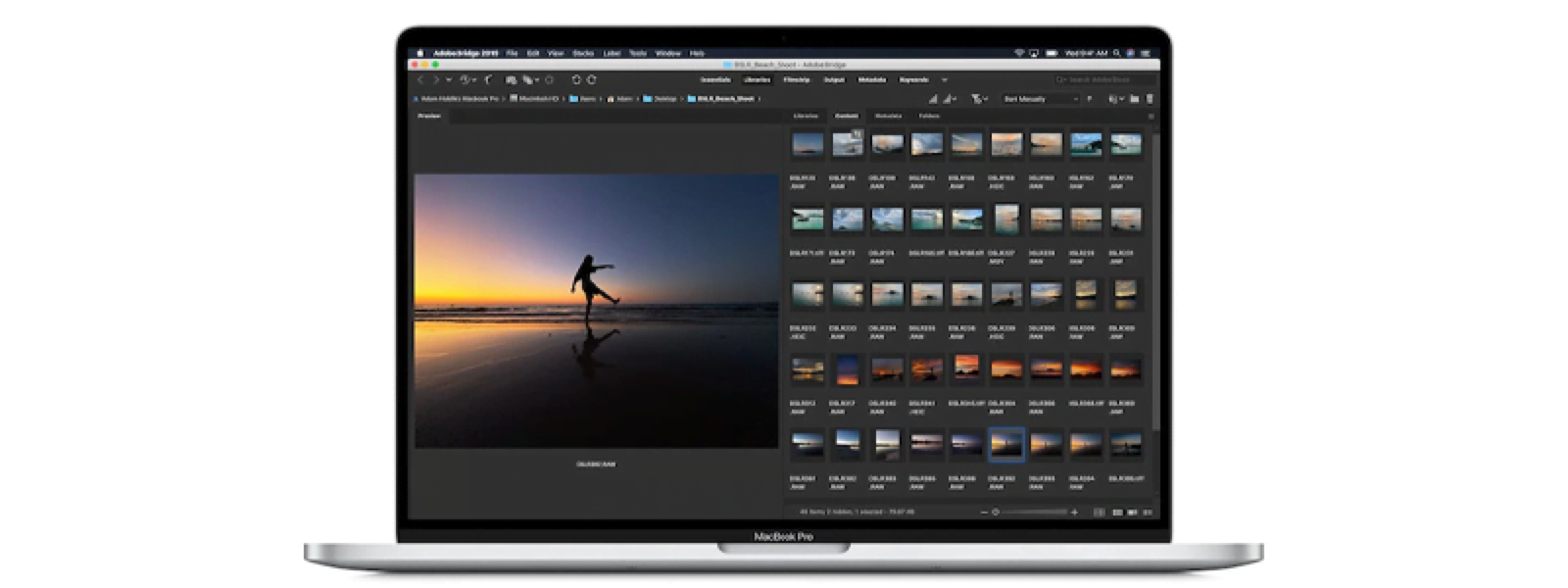
Task: Click Get Photos from Camera icon
Action: point(512,79)
